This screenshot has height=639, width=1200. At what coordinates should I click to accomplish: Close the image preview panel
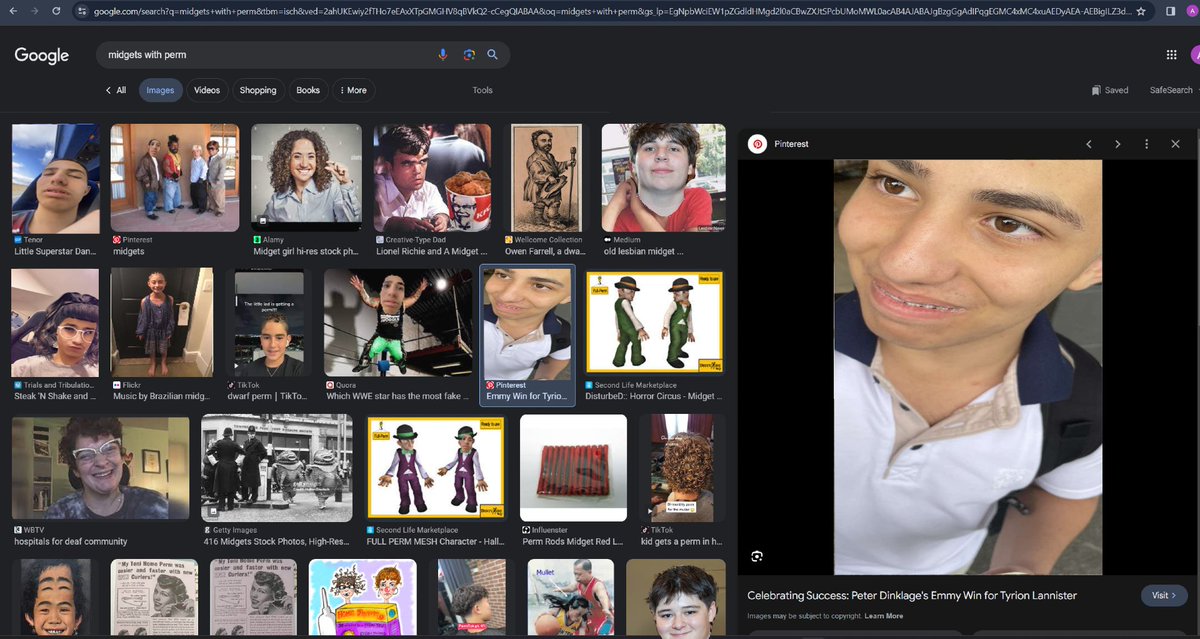1175,144
